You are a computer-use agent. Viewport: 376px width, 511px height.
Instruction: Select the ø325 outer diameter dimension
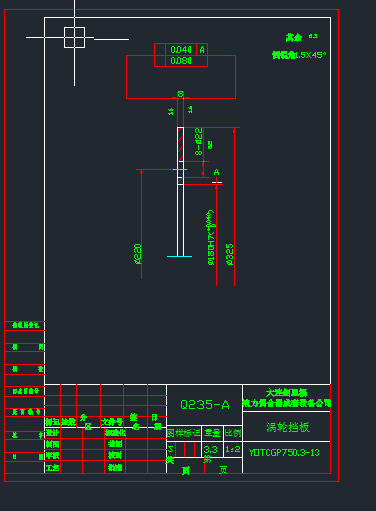click(230, 254)
